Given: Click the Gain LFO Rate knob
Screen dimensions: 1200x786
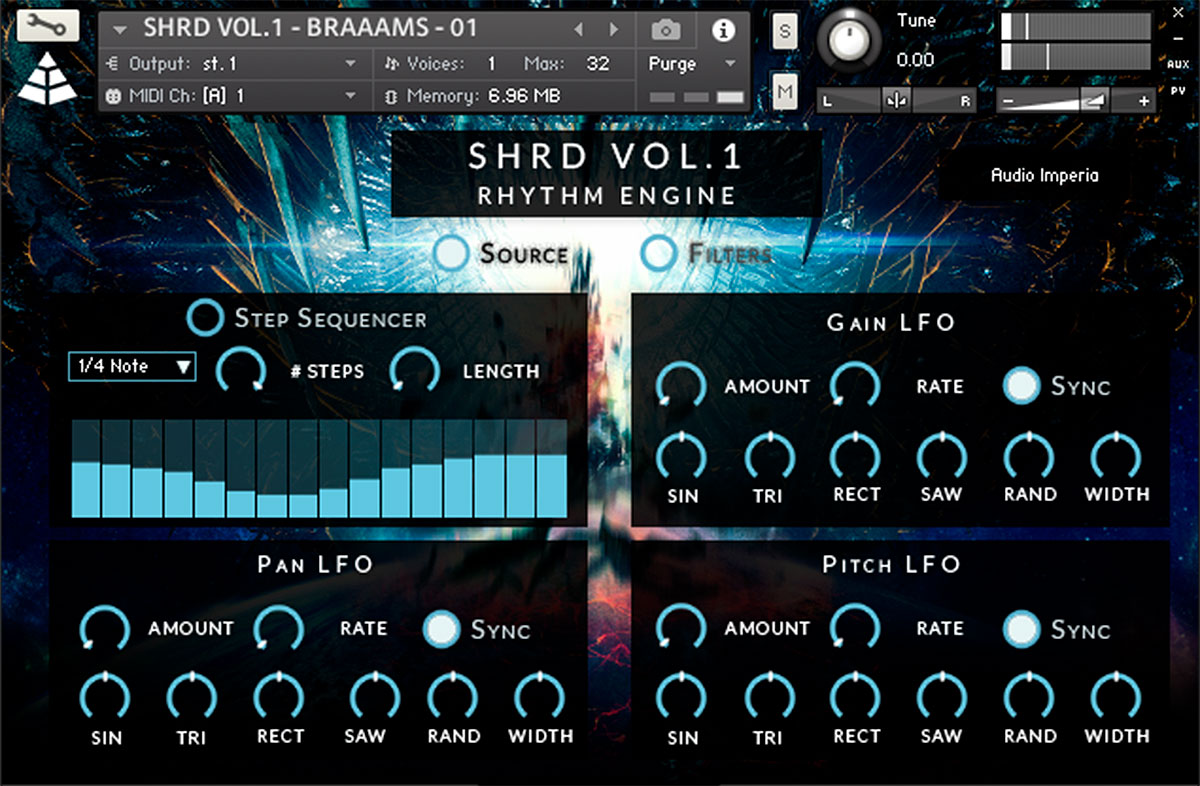Looking at the screenshot, I should 855,386.
